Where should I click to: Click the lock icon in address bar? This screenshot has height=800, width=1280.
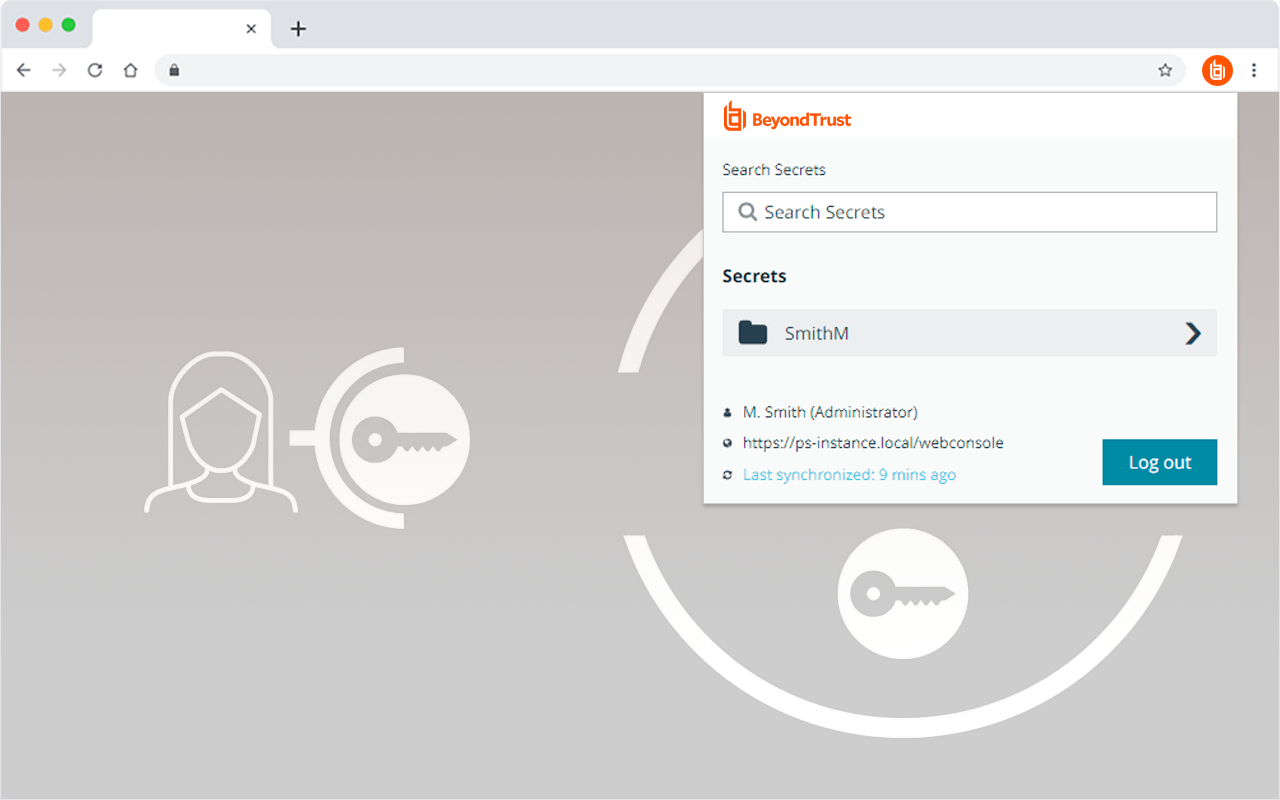[x=174, y=70]
